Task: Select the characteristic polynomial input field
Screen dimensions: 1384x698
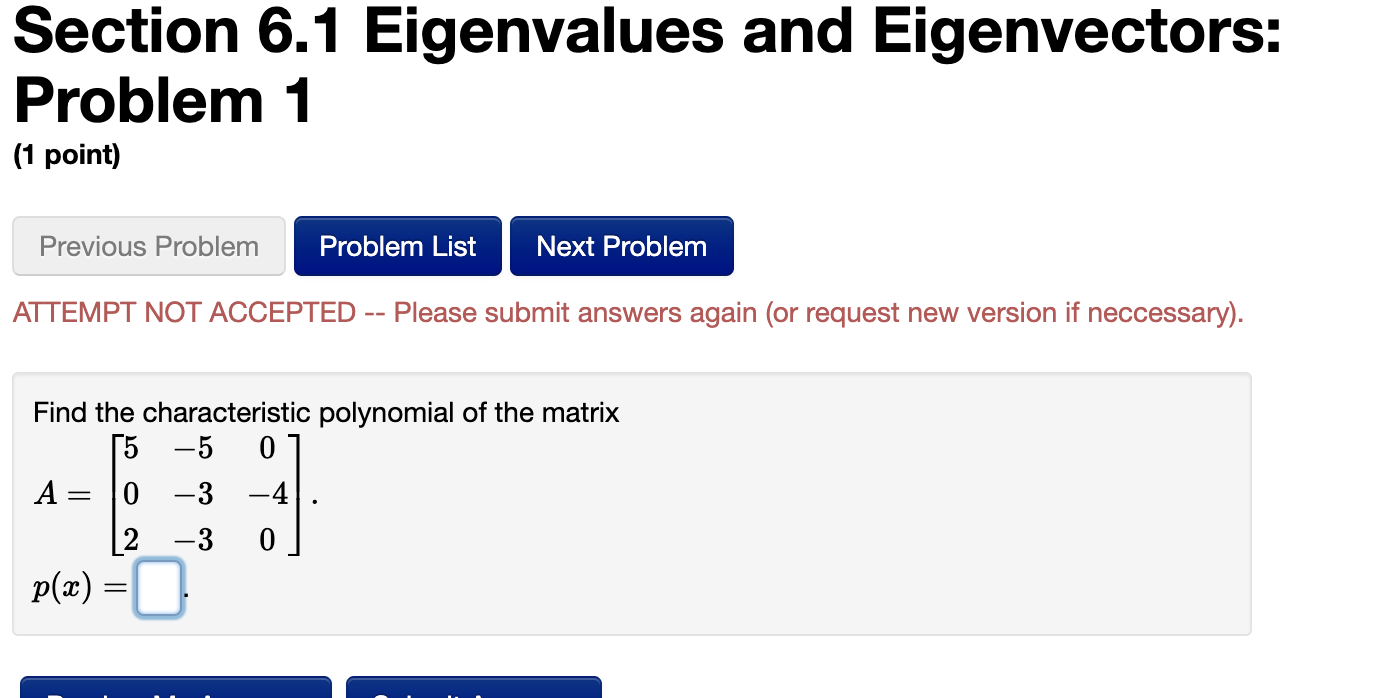Action: [x=158, y=585]
